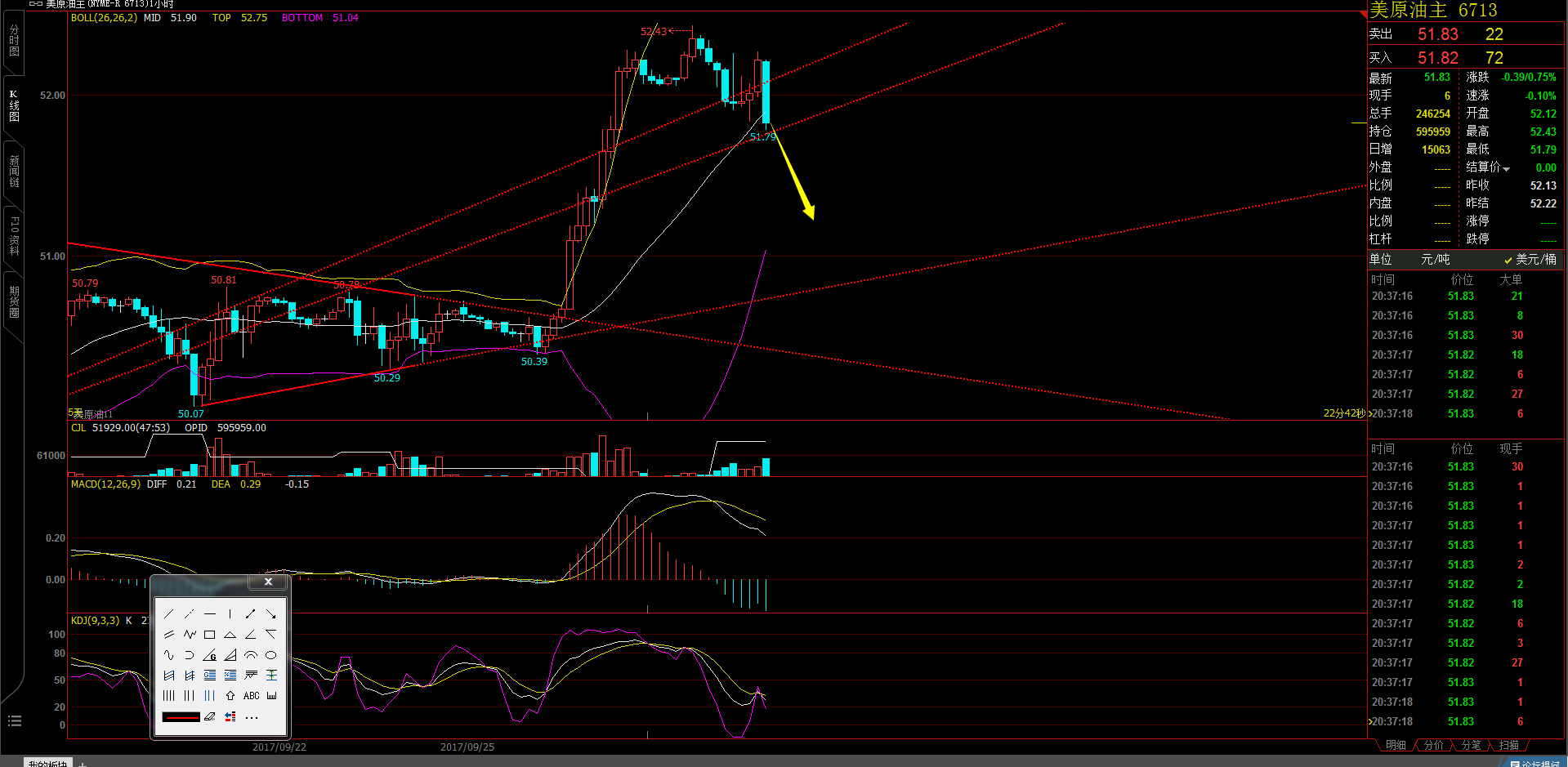Select the percentage retracement lines tool
The image size is (1568, 767).
tap(230, 675)
